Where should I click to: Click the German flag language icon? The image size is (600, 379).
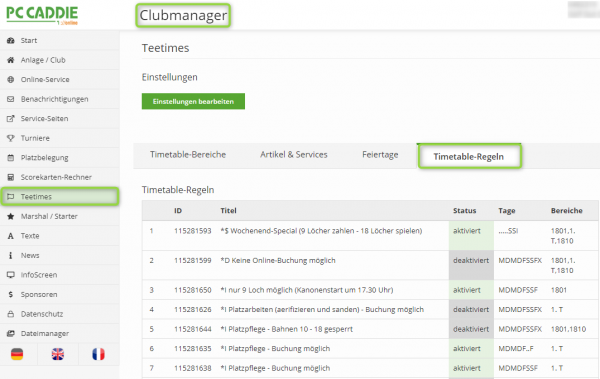pyautogui.click(x=17, y=354)
